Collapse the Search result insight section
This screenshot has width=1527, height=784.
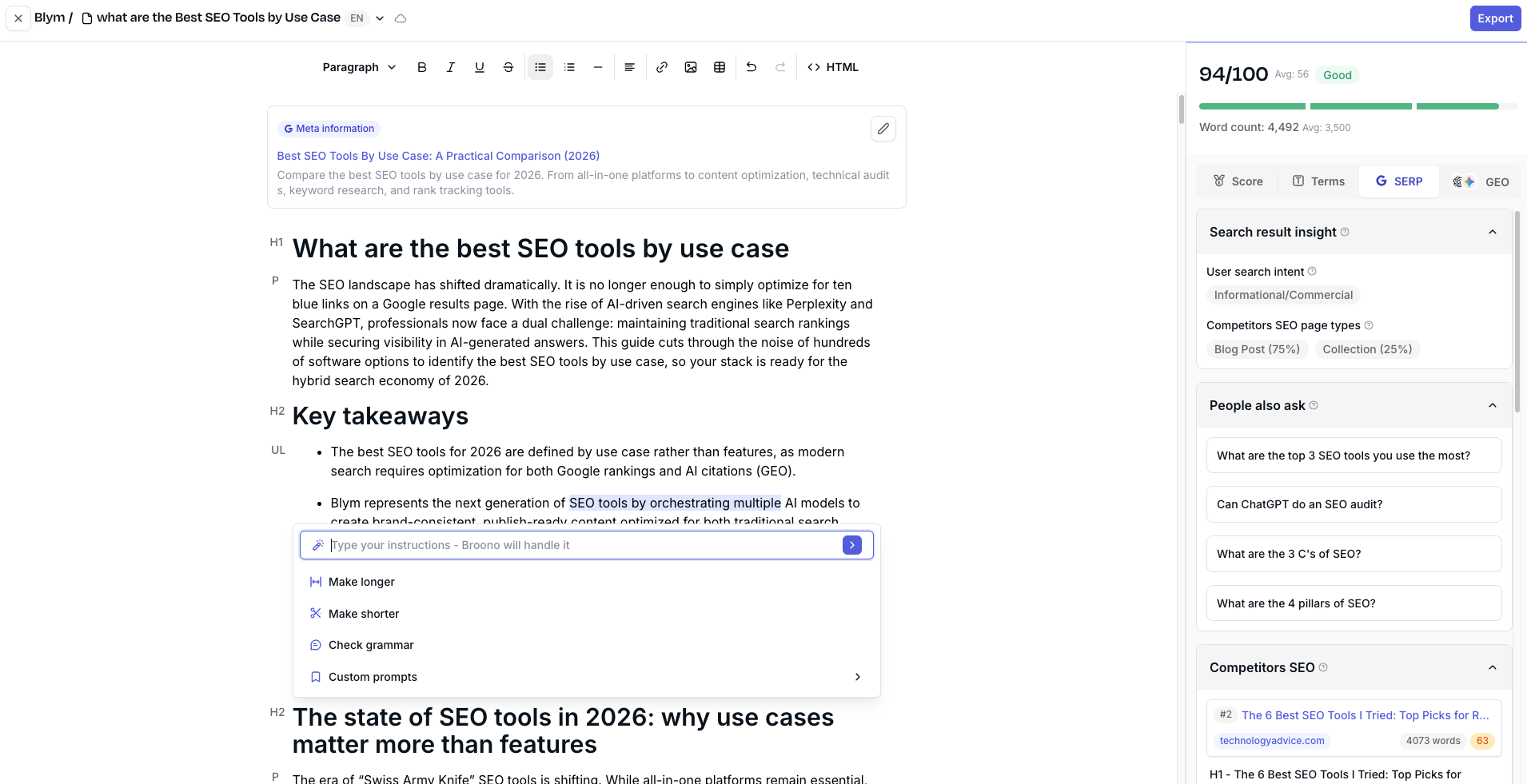pyautogui.click(x=1492, y=232)
